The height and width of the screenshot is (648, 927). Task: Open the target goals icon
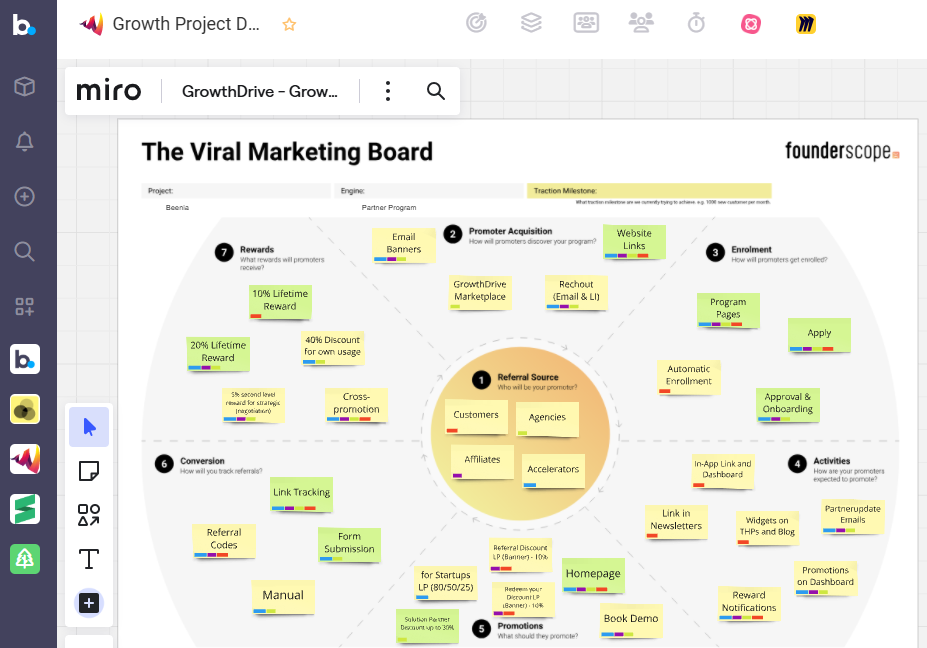[x=477, y=24]
